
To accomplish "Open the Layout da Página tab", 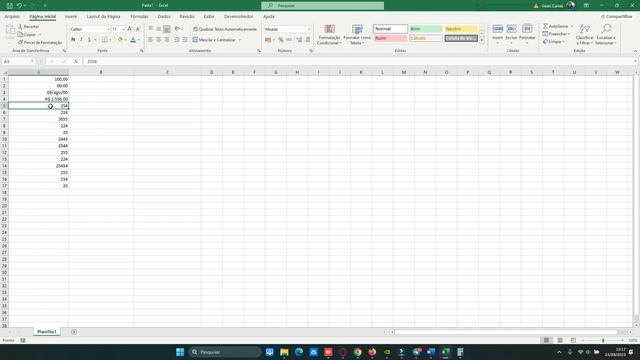I will tap(103, 16).
